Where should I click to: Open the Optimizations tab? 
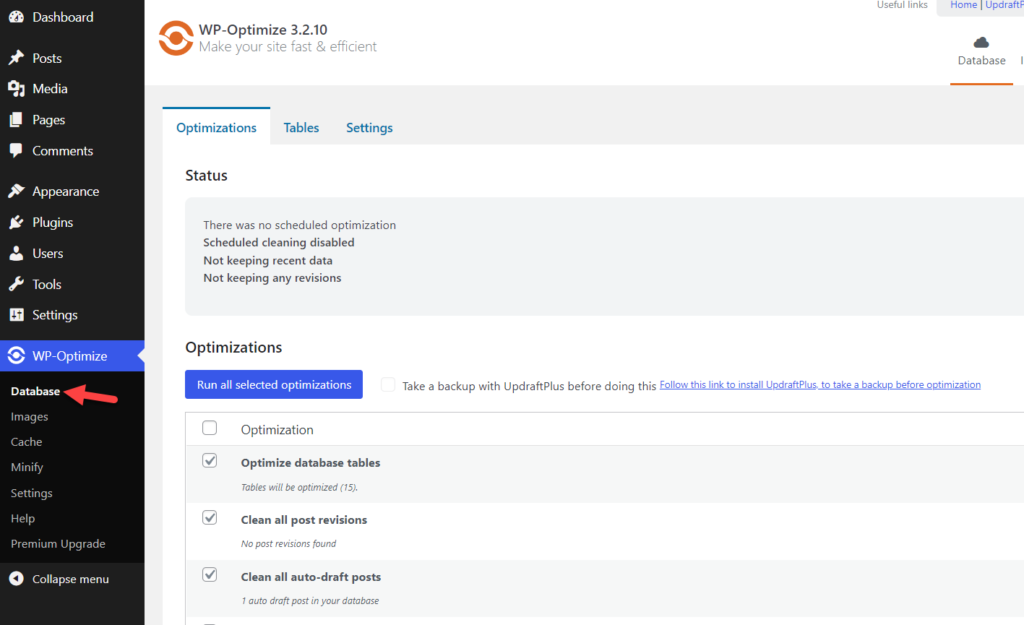pyautogui.click(x=216, y=127)
